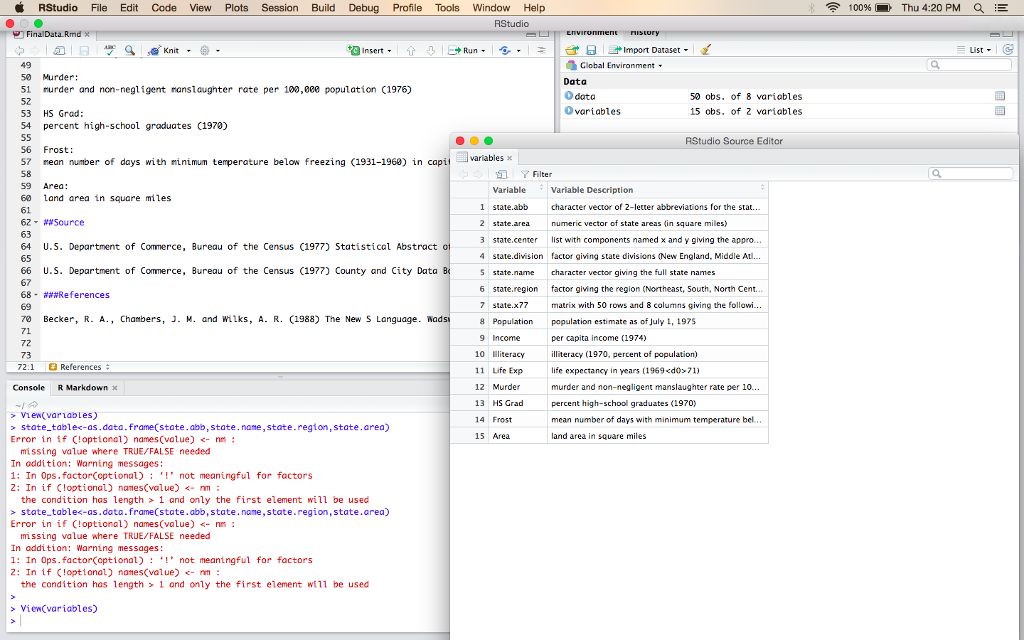Open Find/Replace with the magnifying glass icon
Screen dimensions: 1024x640
click(x=128, y=50)
